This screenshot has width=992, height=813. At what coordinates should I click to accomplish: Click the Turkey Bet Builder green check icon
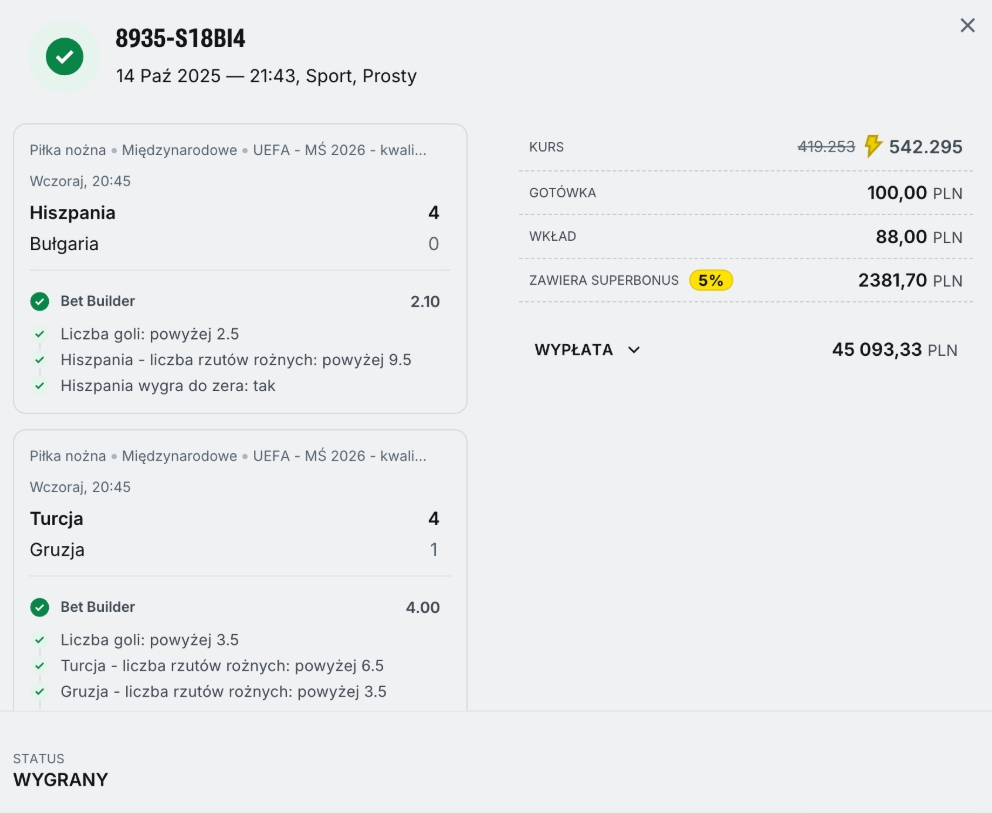pyautogui.click(x=40, y=607)
